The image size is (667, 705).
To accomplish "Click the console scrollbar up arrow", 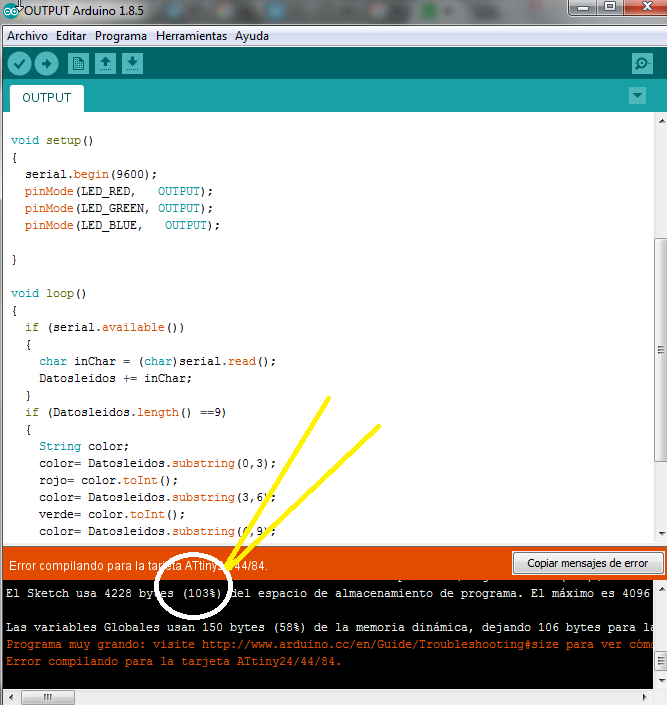I will [661, 589].
